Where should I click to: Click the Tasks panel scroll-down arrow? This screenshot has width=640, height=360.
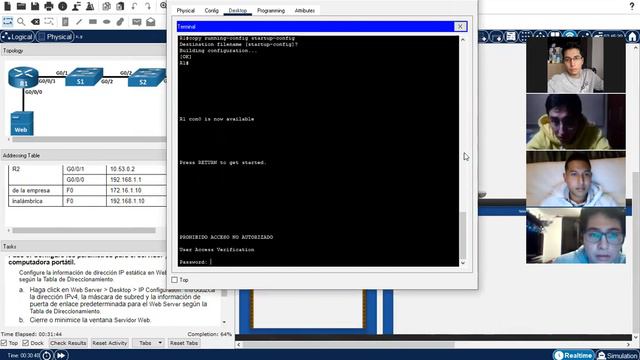tap(224, 322)
